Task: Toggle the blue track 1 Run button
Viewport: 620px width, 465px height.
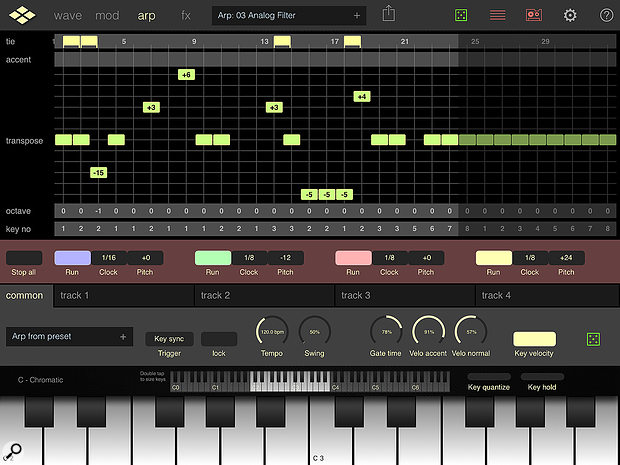Action: (72, 258)
